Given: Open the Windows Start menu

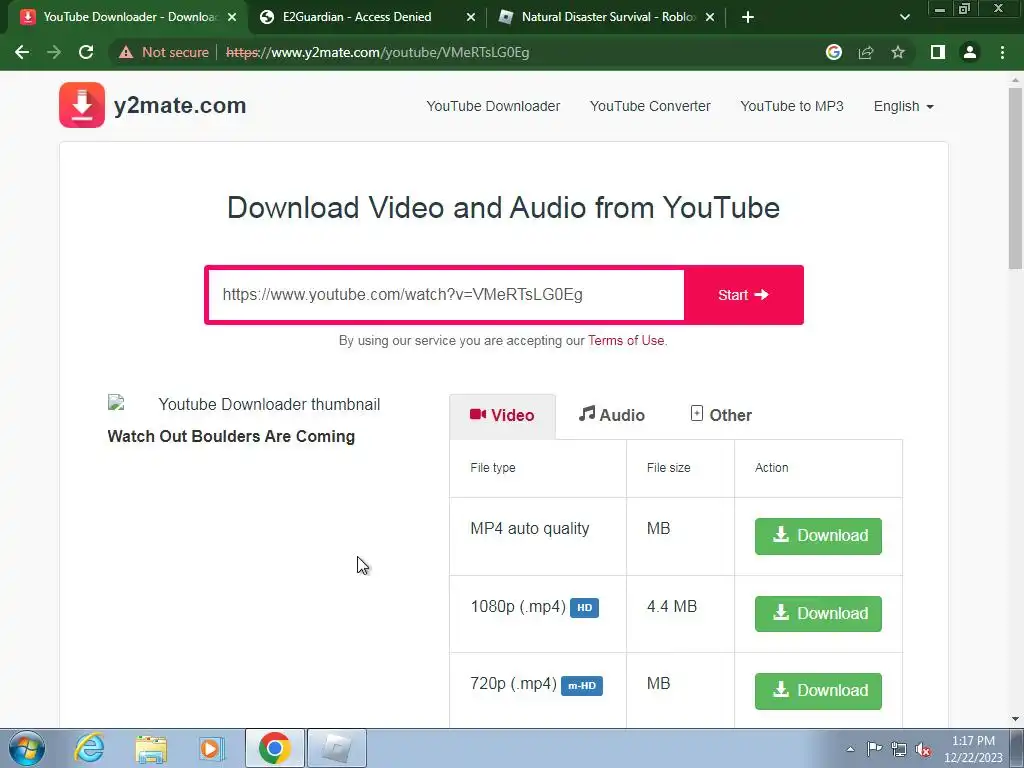Looking at the screenshot, I should [x=27, y=748].
